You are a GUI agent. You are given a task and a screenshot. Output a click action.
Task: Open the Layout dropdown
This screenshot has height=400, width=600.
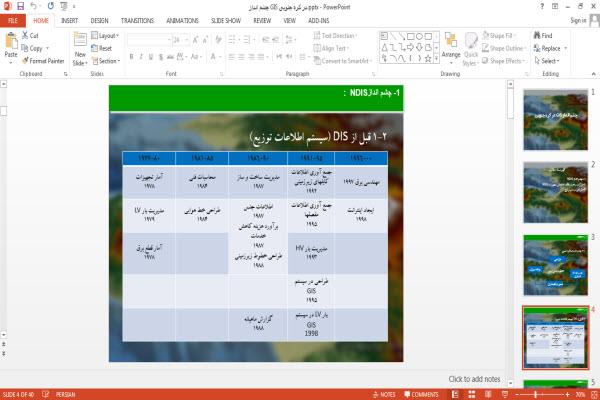tap(105, 36)
